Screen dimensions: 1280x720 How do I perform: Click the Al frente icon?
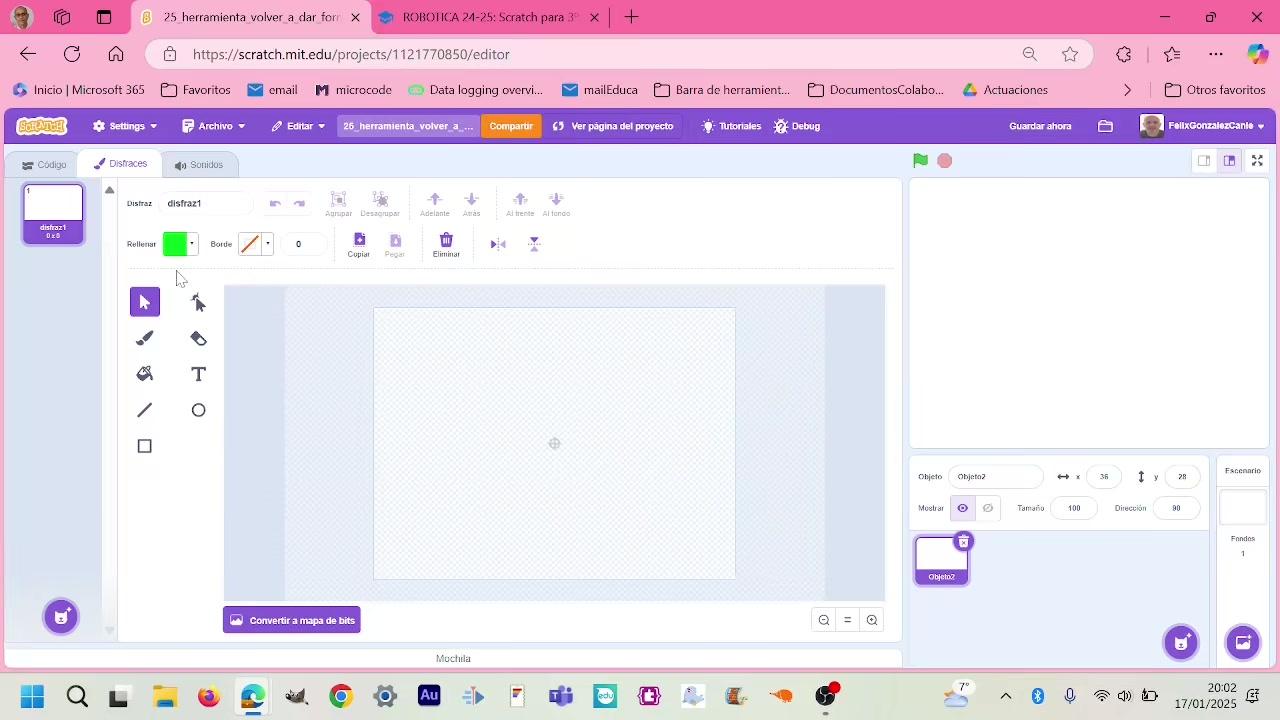(x=520, y=199)
